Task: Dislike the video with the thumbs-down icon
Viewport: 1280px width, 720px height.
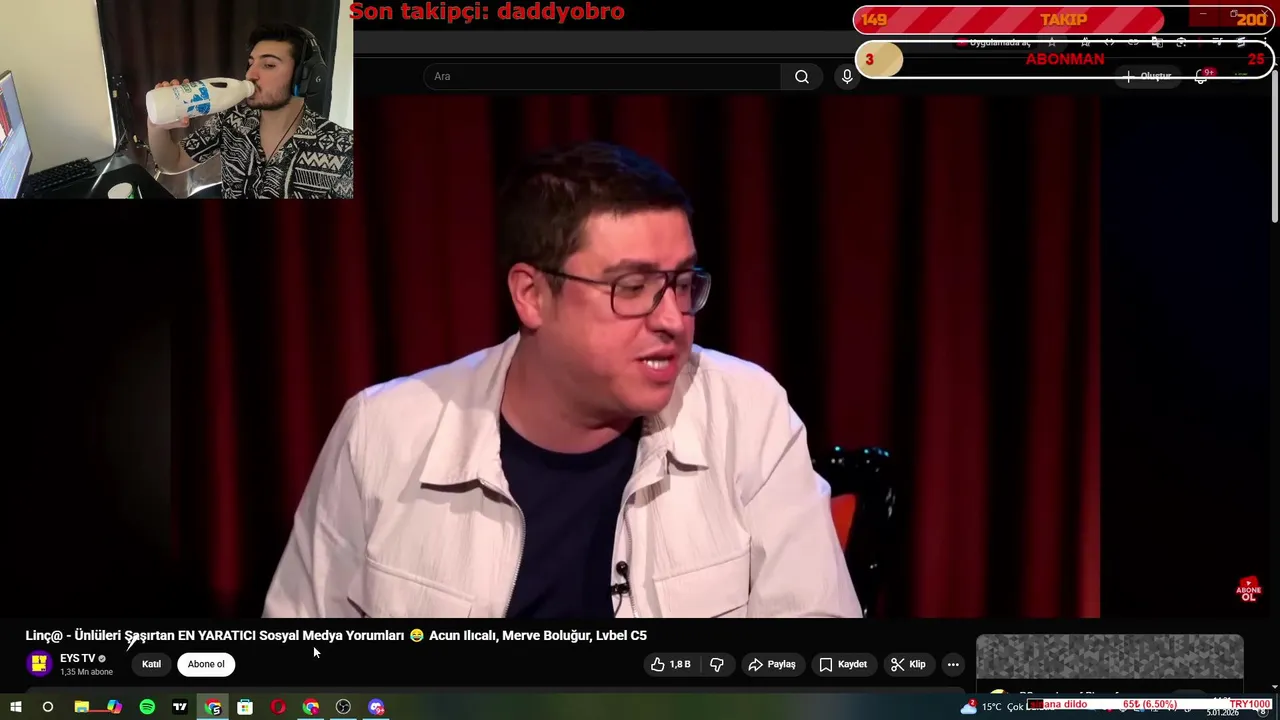Action: coord(717,664)
